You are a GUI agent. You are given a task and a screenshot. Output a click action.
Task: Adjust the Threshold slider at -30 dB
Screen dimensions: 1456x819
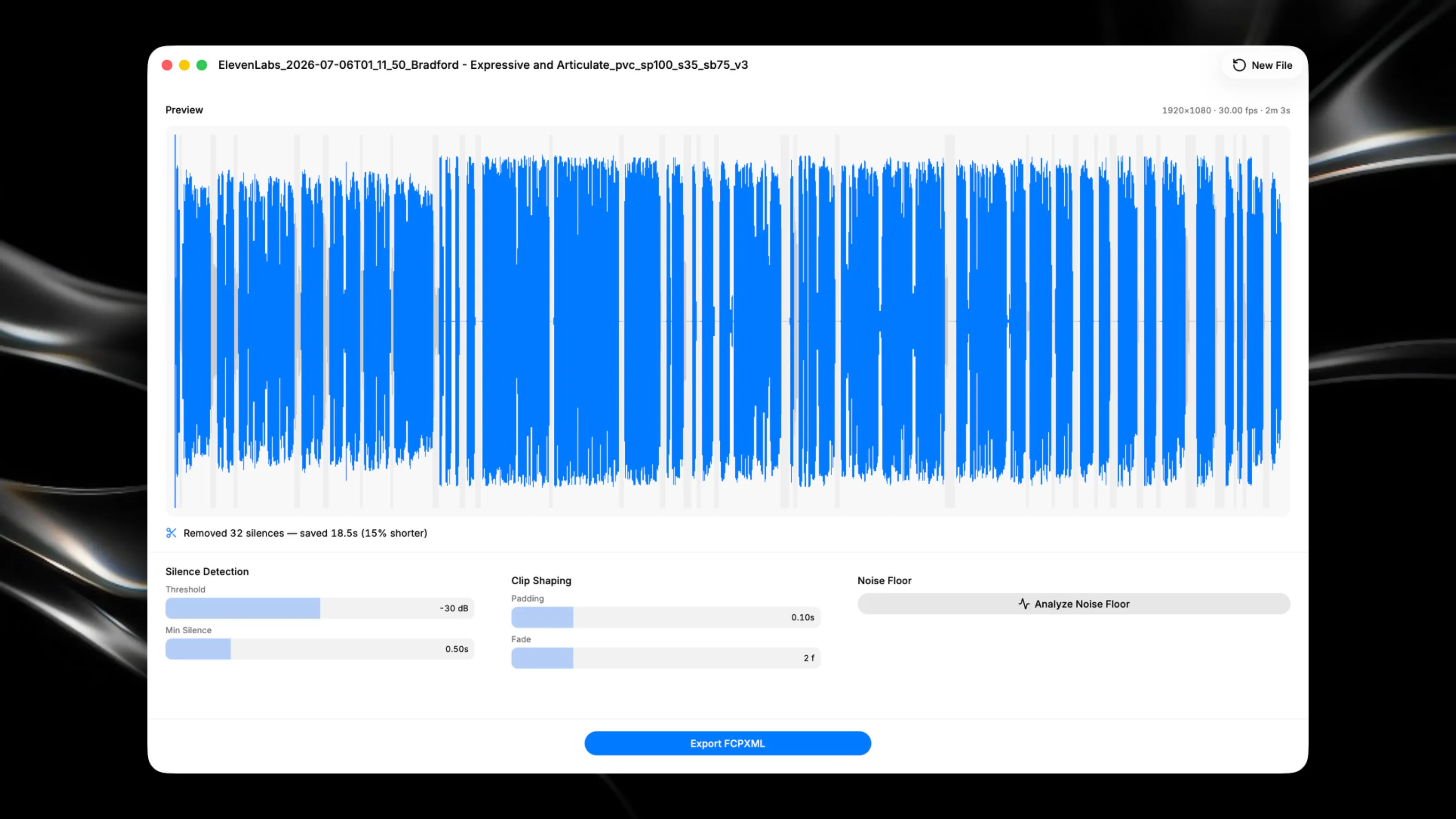[x=319, y=608]
